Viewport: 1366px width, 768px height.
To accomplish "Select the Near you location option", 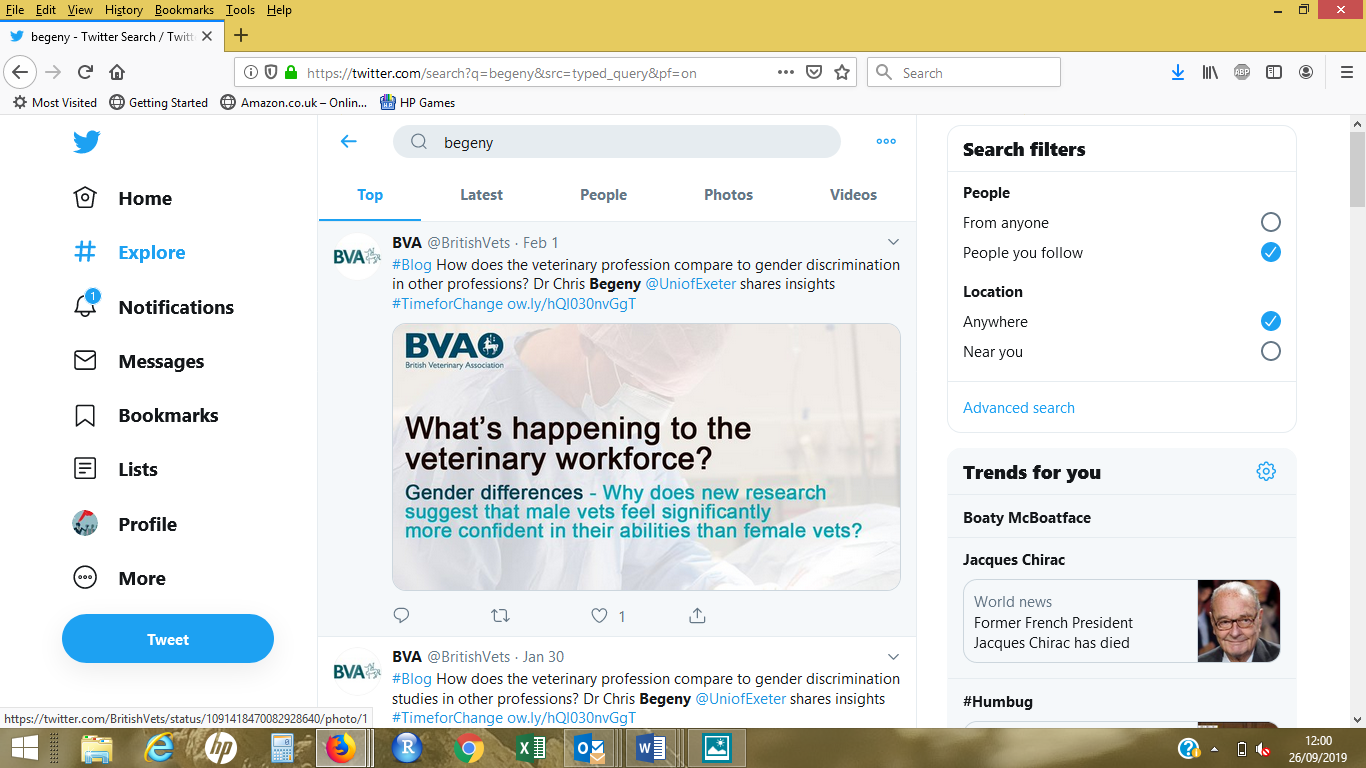I will point(1270,351).
